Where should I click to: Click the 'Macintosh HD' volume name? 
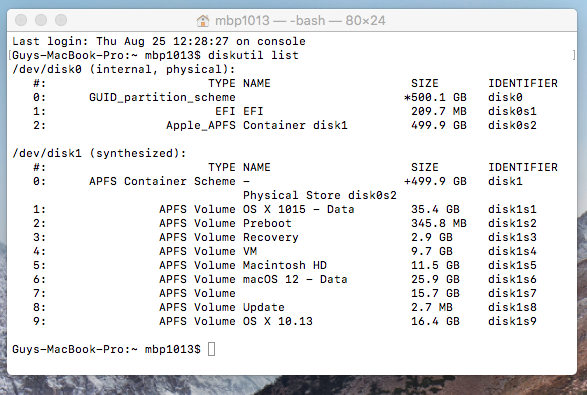tap(285, 265)
